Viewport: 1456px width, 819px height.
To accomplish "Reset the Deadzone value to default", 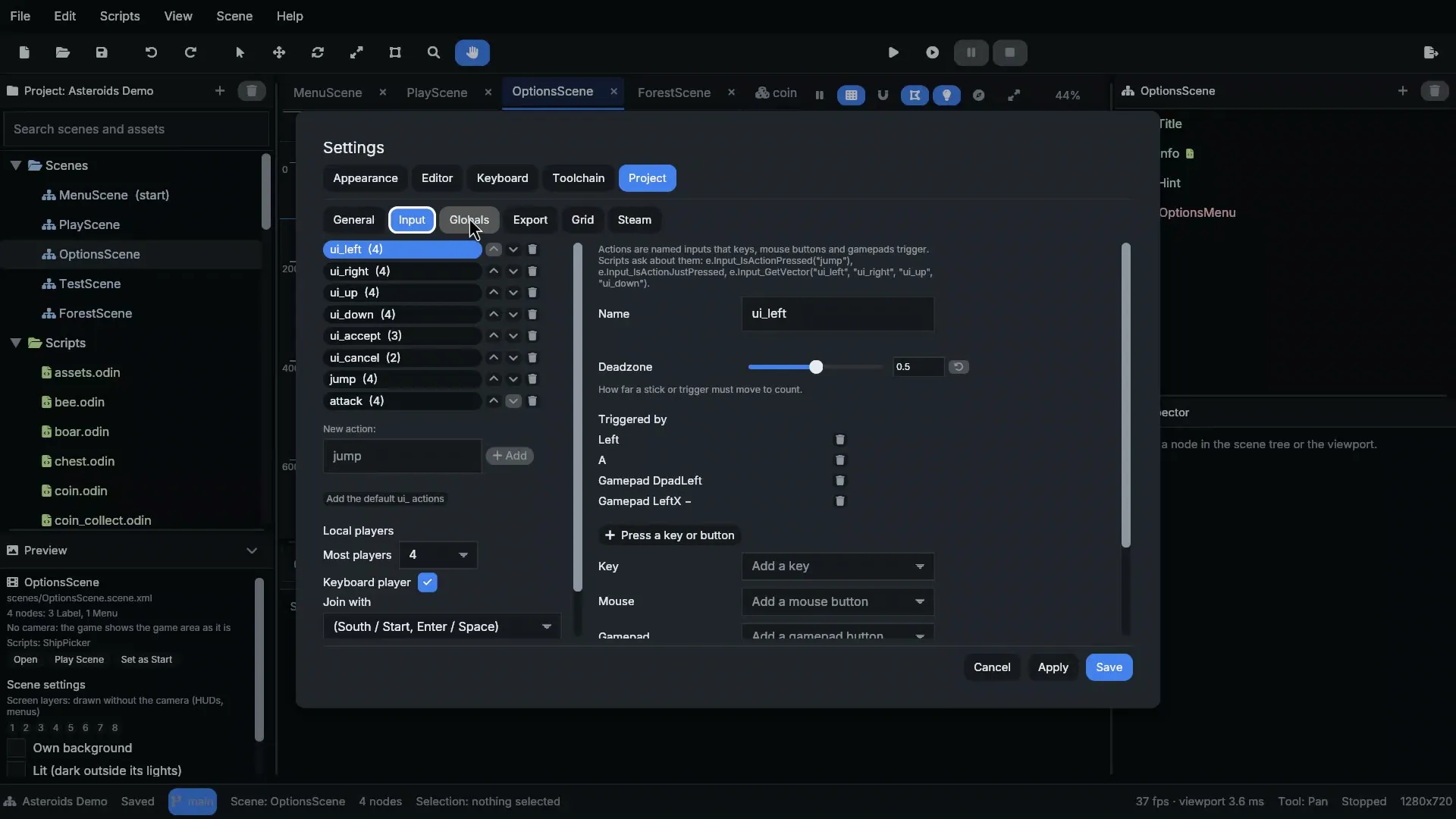I will 959,367.
